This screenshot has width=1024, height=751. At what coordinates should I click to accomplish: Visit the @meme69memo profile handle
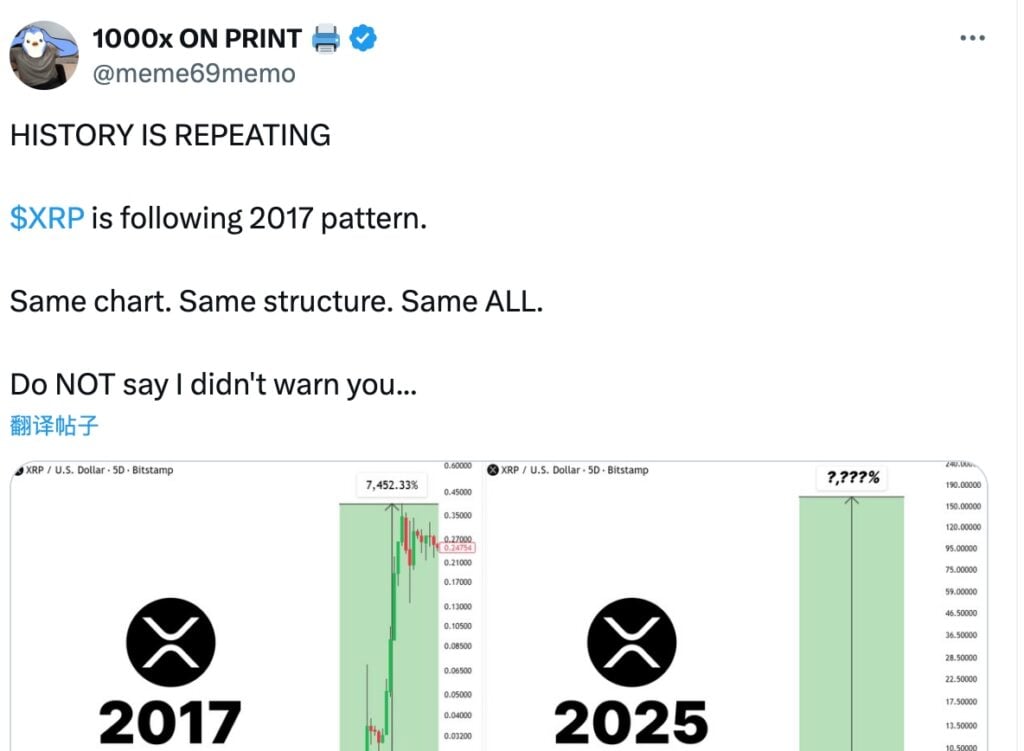point(193,72)
